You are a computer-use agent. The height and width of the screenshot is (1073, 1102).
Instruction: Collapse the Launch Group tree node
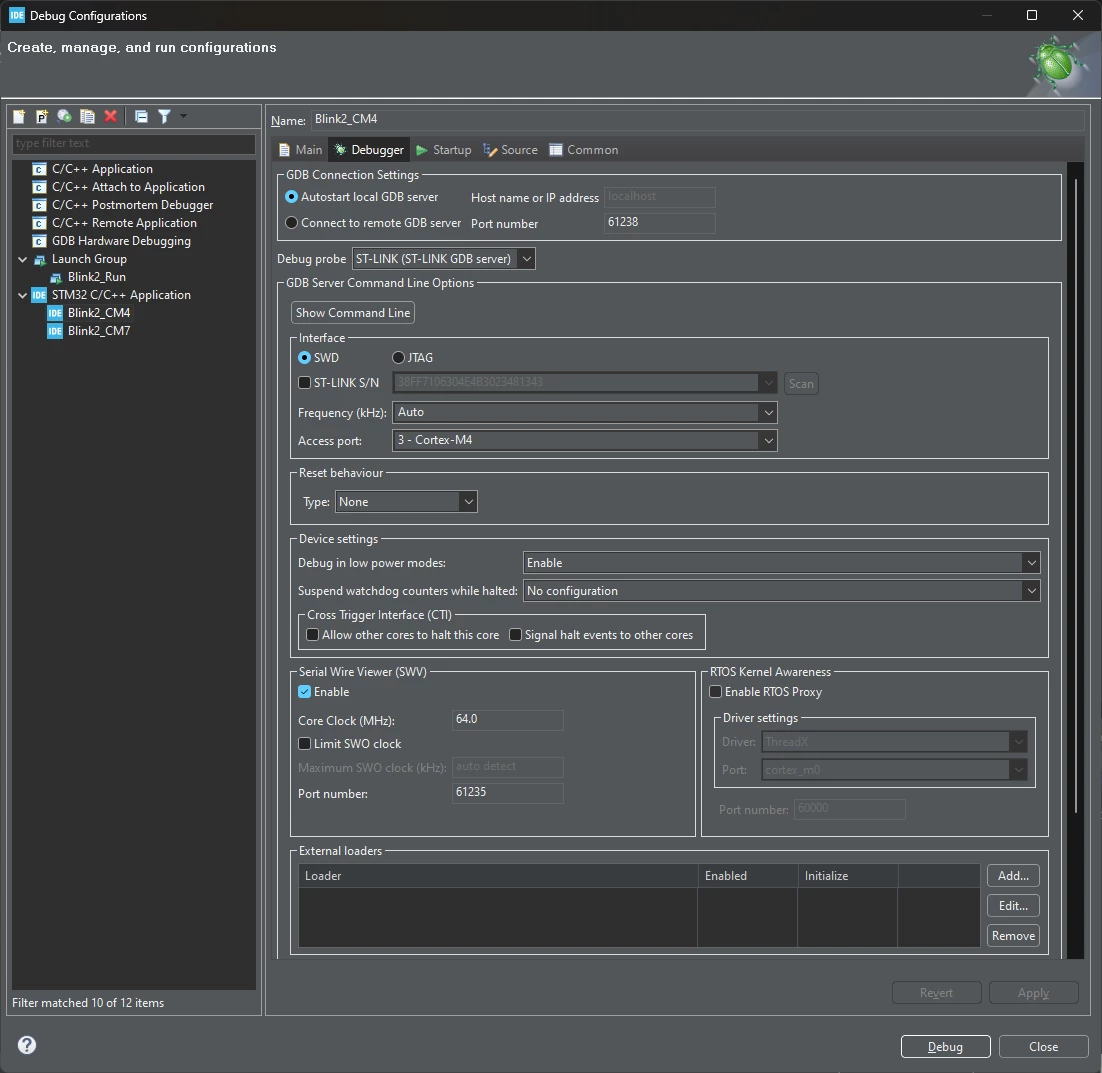click(22, 259)
